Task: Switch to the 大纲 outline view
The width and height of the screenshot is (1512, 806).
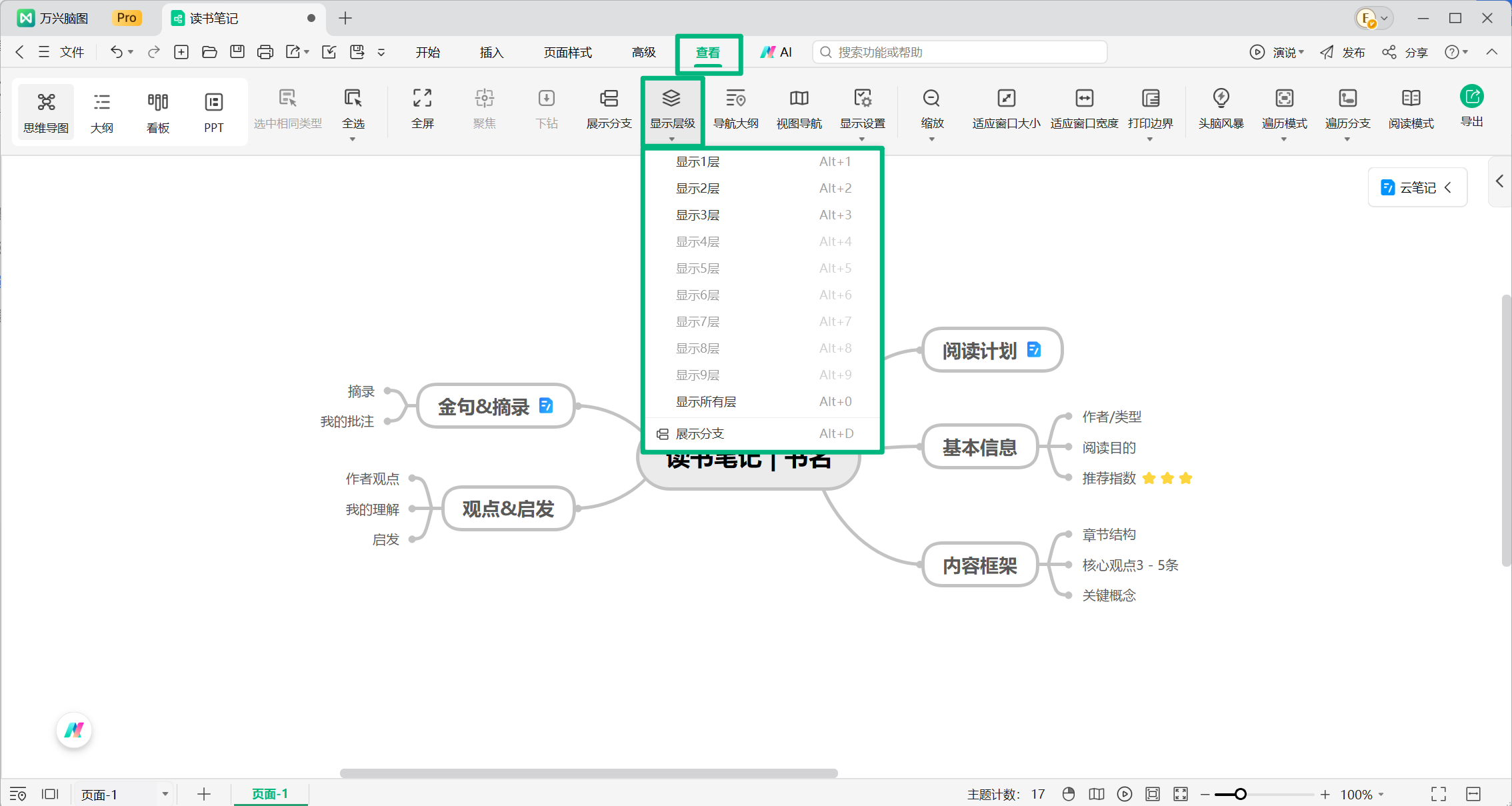Action: pos(102,112)
